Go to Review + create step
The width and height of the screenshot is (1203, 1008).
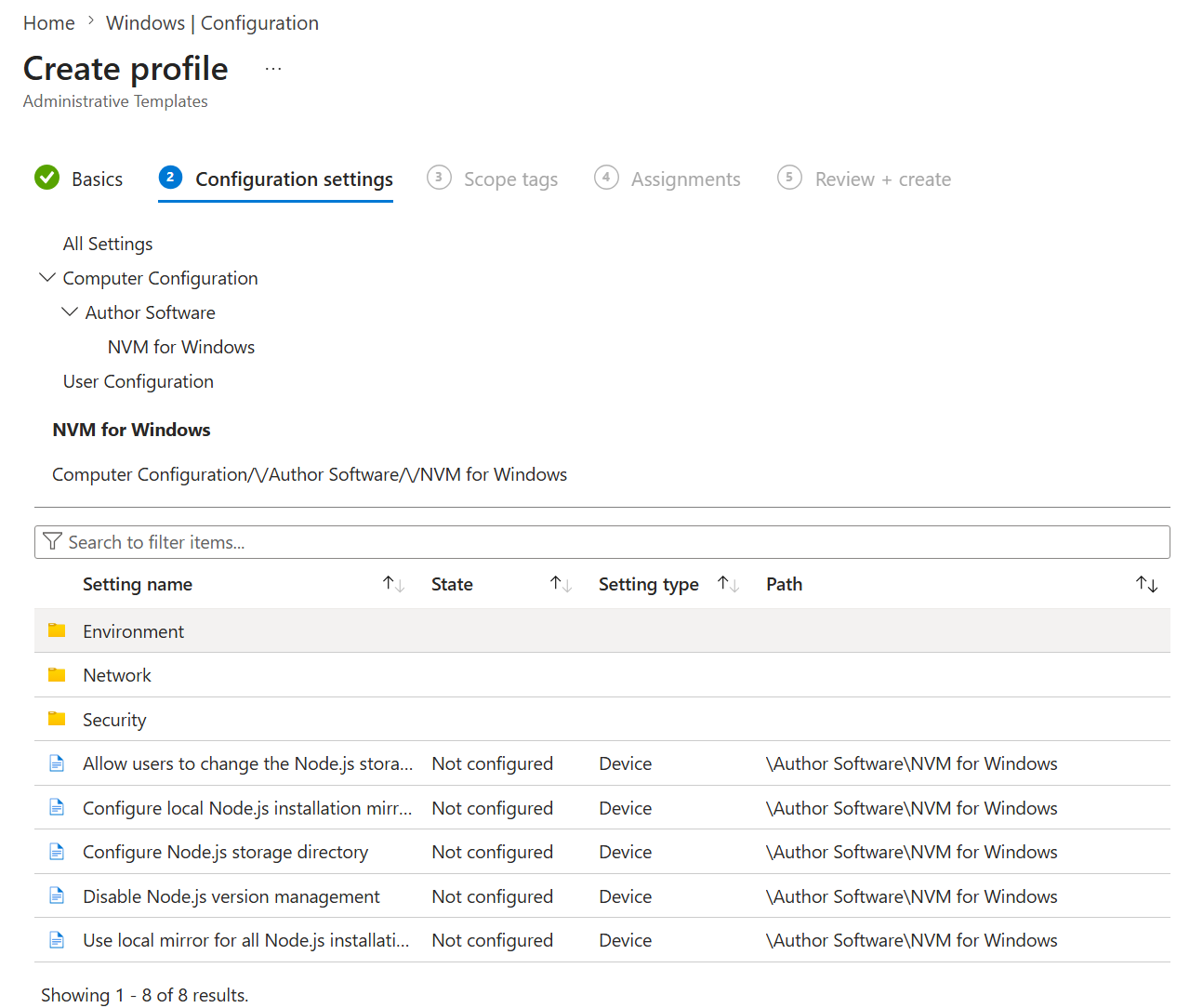point(865,179)
